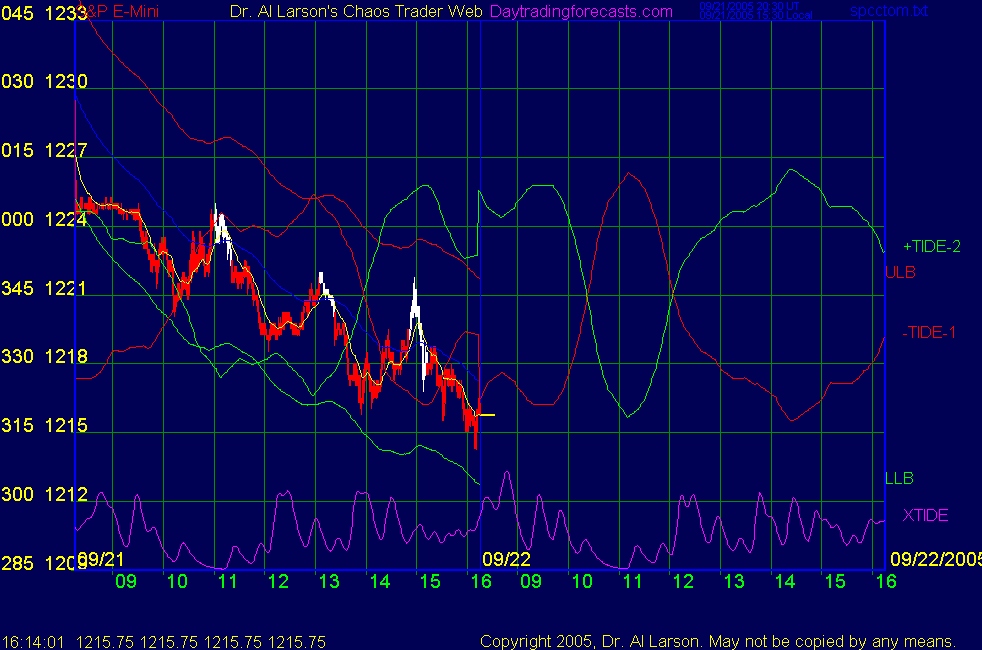982x650 pixels.
Task: Select the XTIDE legend label
Action: coord(925,515)
